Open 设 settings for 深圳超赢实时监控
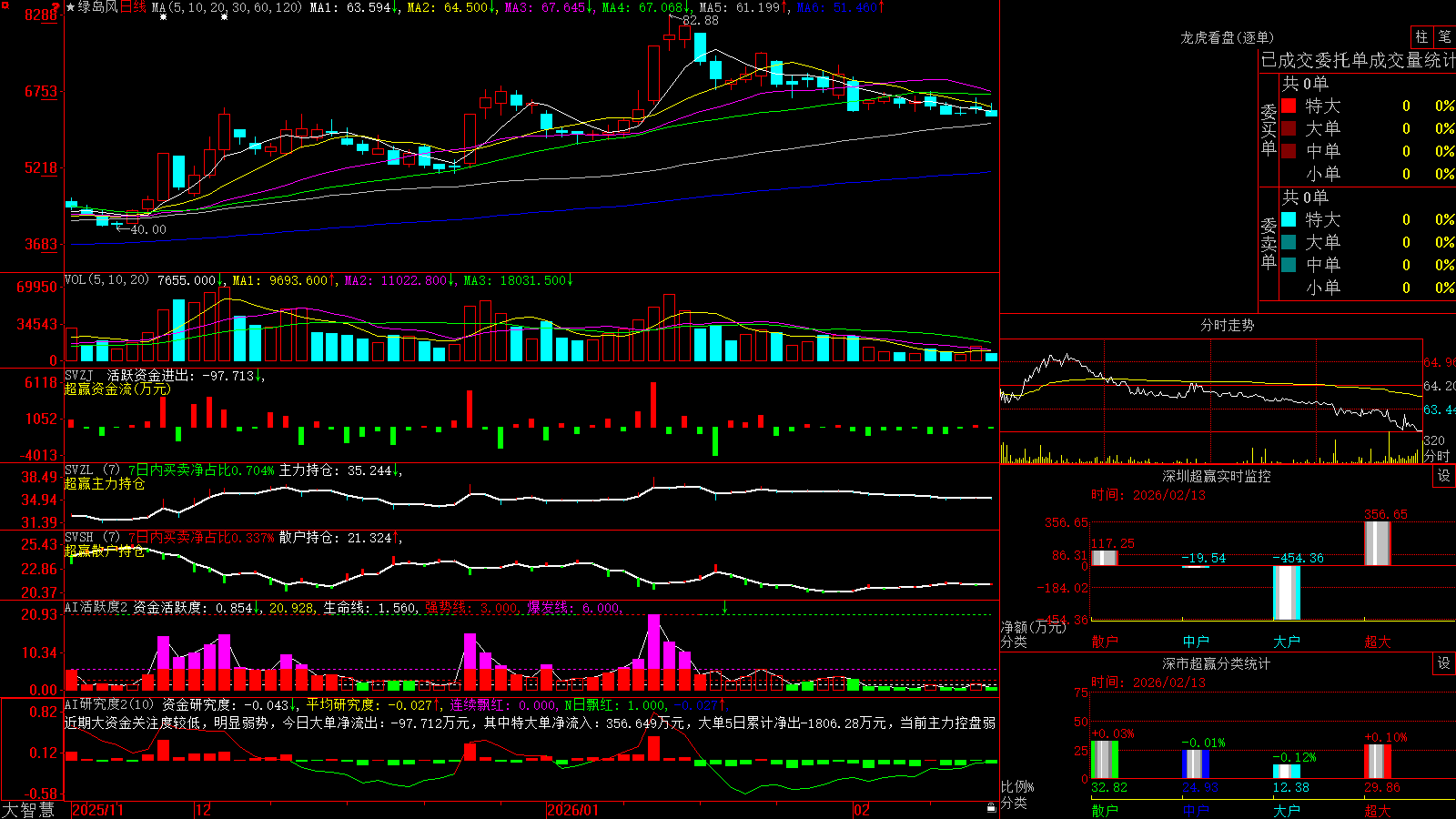The height and width of the screenshot is (819, 1456). pyautogui.click(x=1444, y=476)
